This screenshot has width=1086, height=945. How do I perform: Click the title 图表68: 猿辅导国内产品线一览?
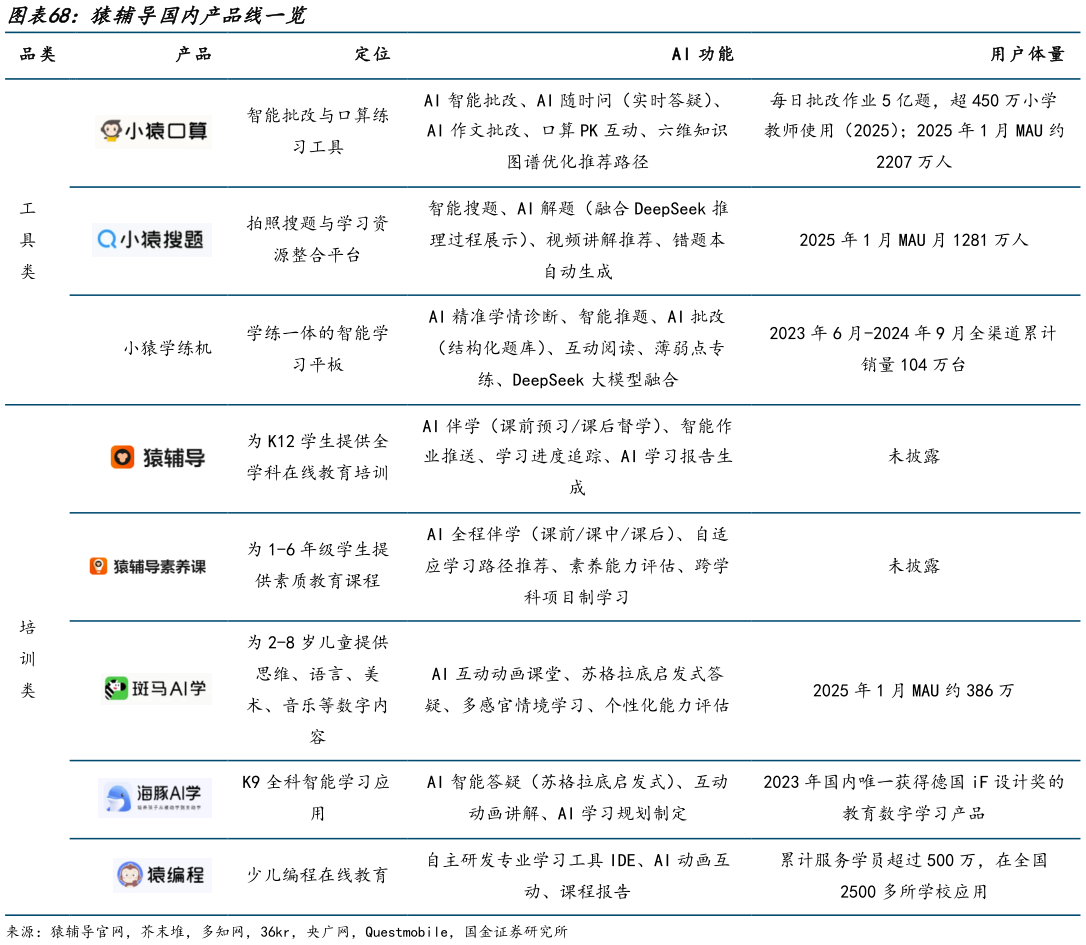tap(157, 15)
